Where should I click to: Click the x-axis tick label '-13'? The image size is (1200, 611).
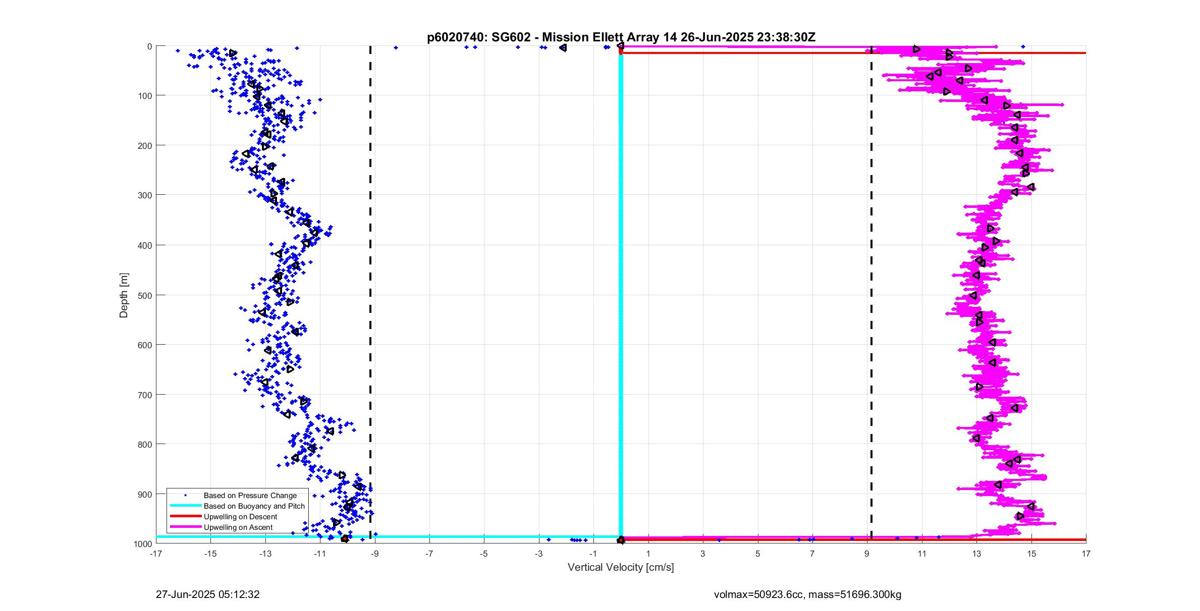[x=265, y=553]
